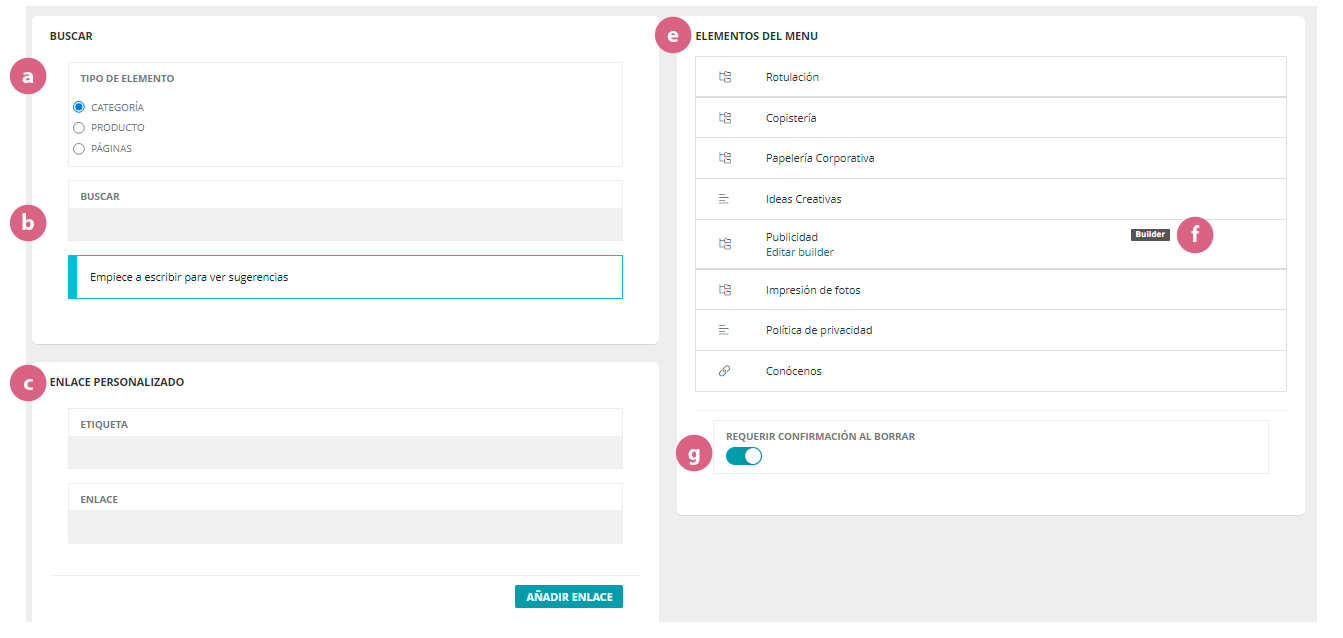Click the category icon beside Impresión de fotos
This screenshot has height=638, width=1343.
[x=725, y=290]
